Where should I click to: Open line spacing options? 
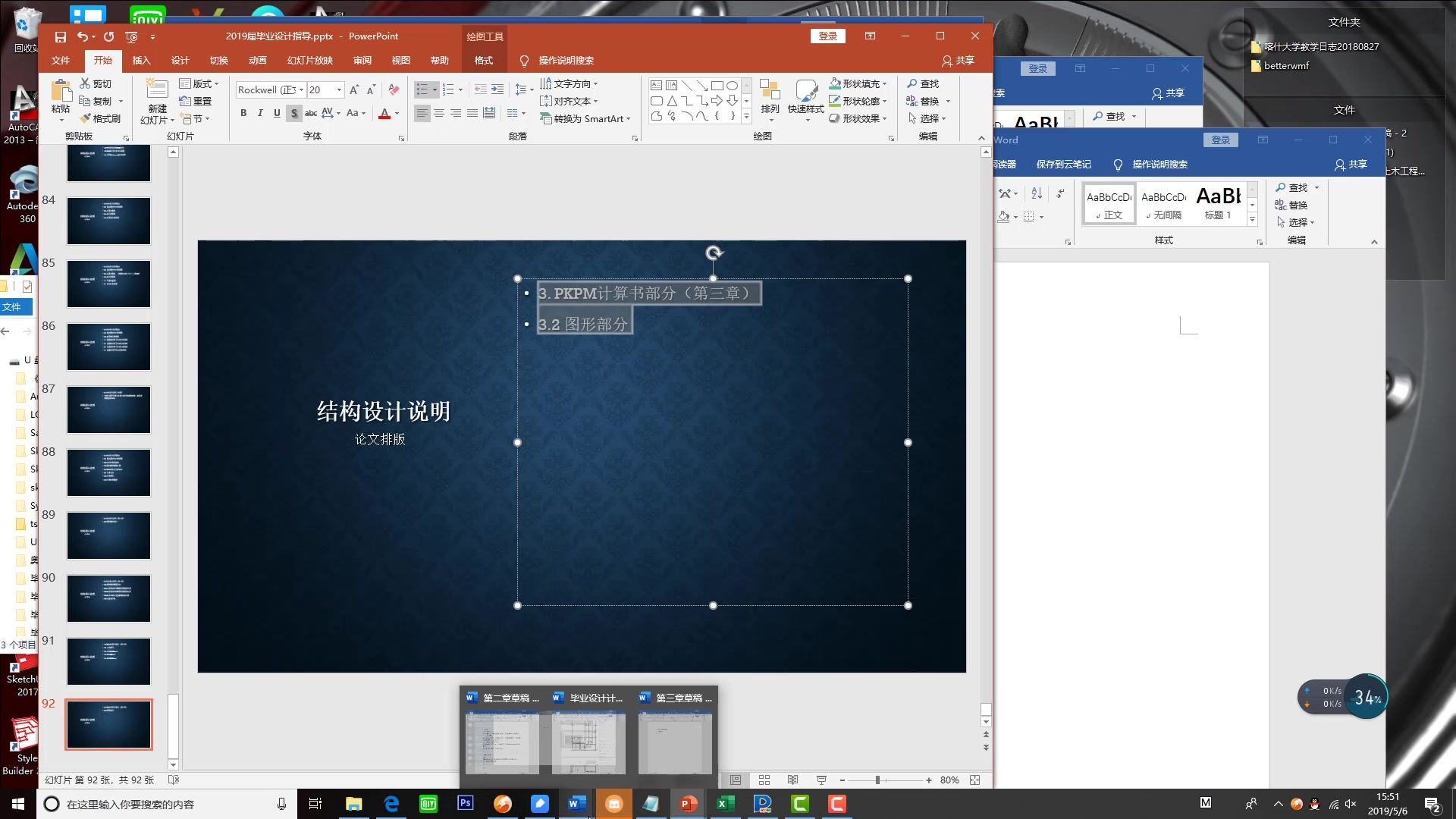(x=523, y=89)
